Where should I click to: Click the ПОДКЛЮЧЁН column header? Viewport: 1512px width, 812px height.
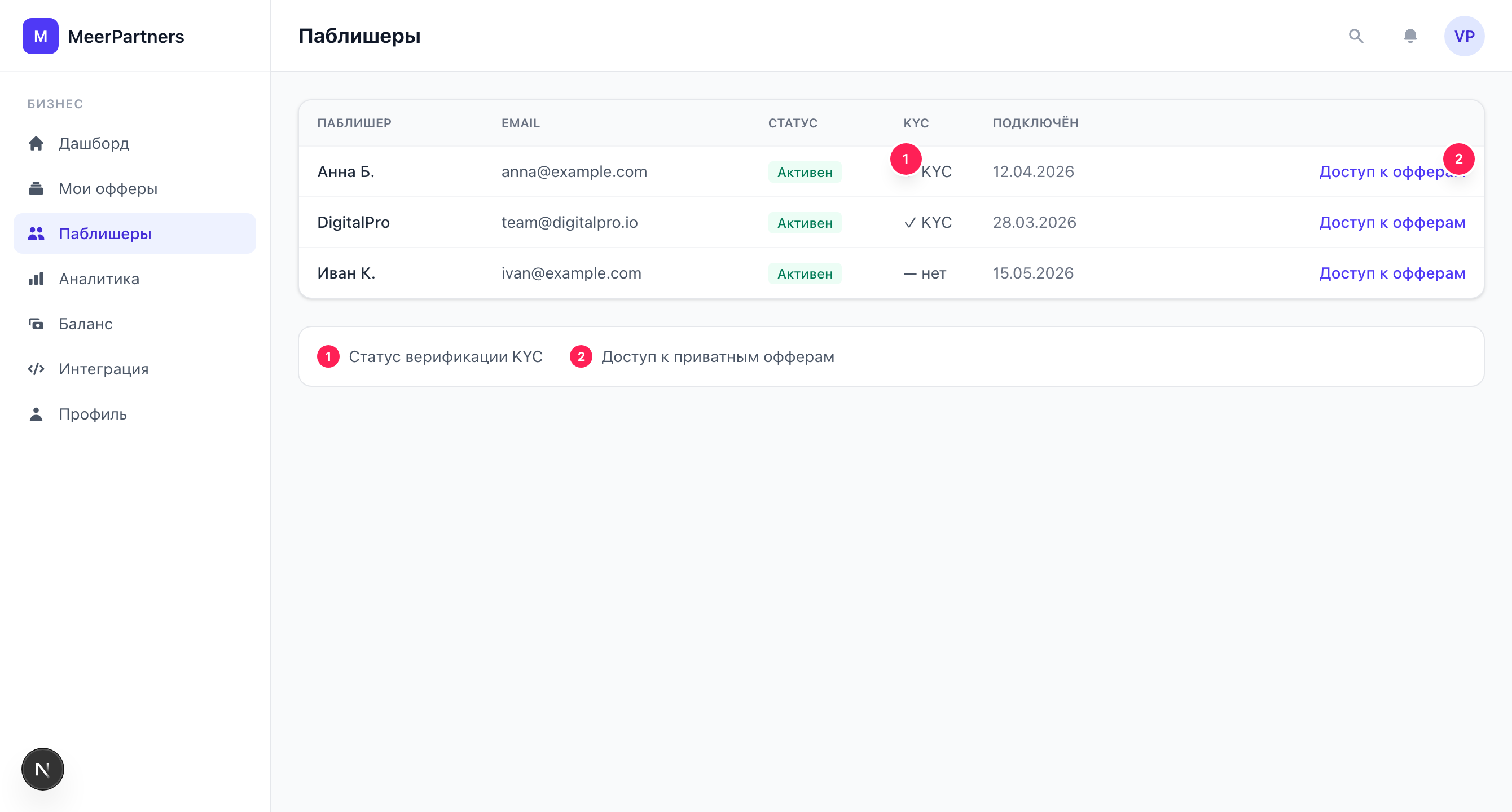click(x=1035, y=123)
